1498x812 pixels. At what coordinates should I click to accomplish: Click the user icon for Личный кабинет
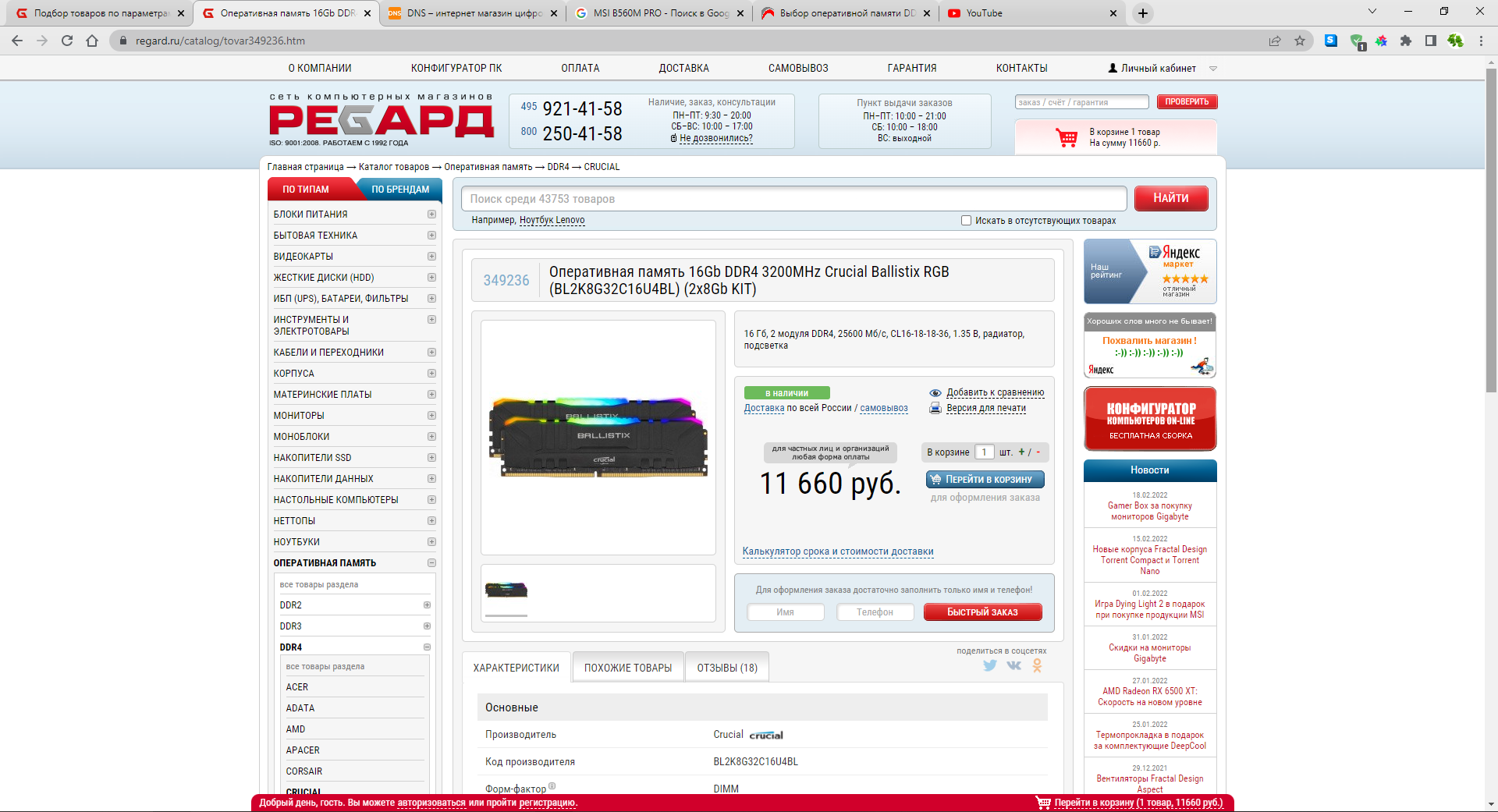click(1113, 69)
